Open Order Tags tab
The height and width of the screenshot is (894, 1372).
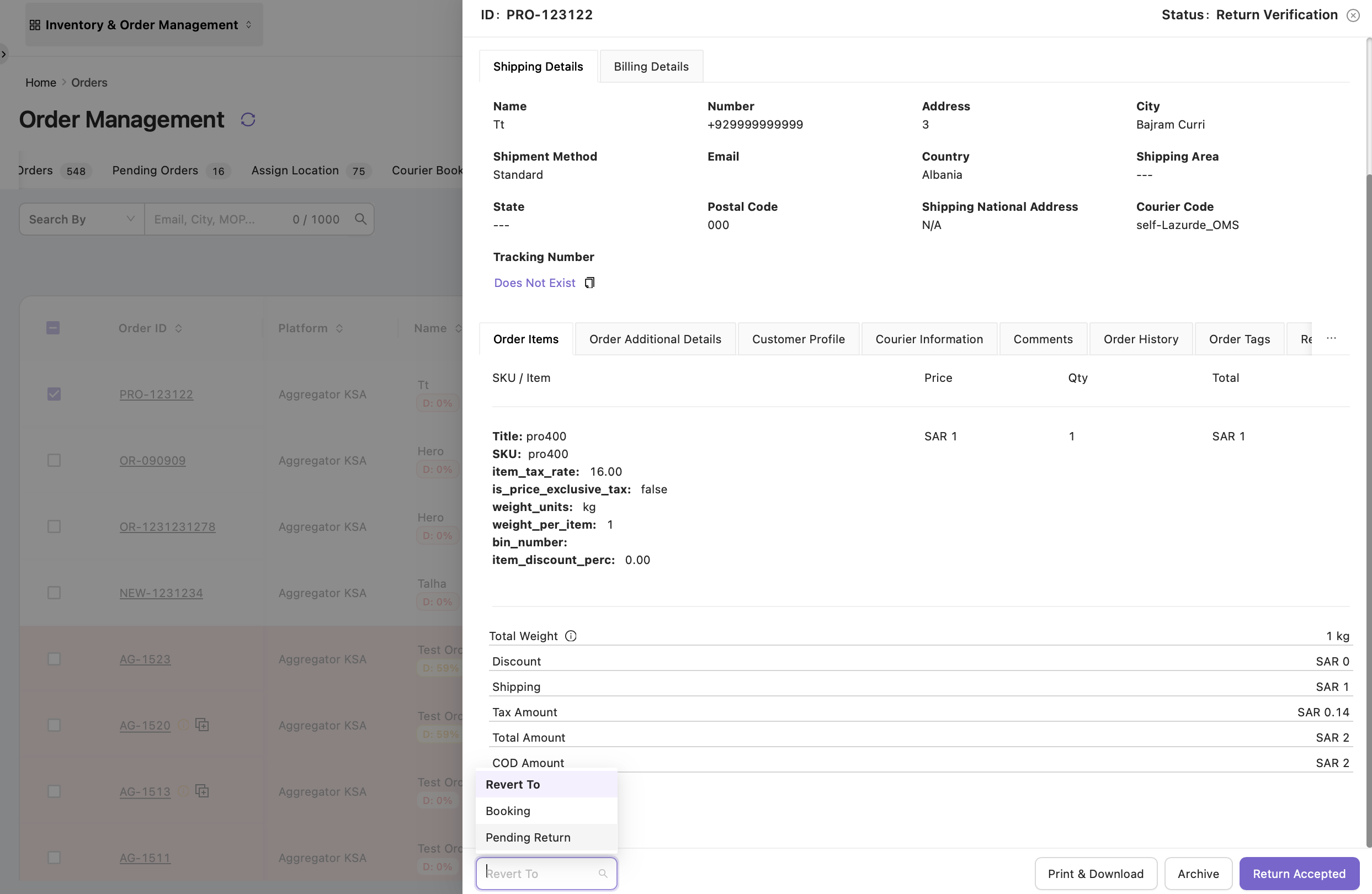coord(1239,339)
